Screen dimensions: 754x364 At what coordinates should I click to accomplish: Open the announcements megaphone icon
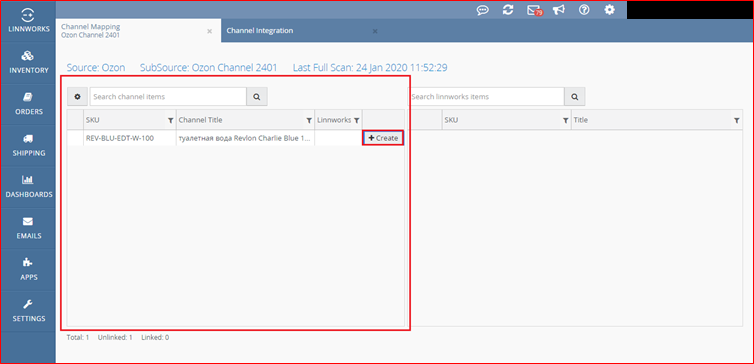[558, 10]
